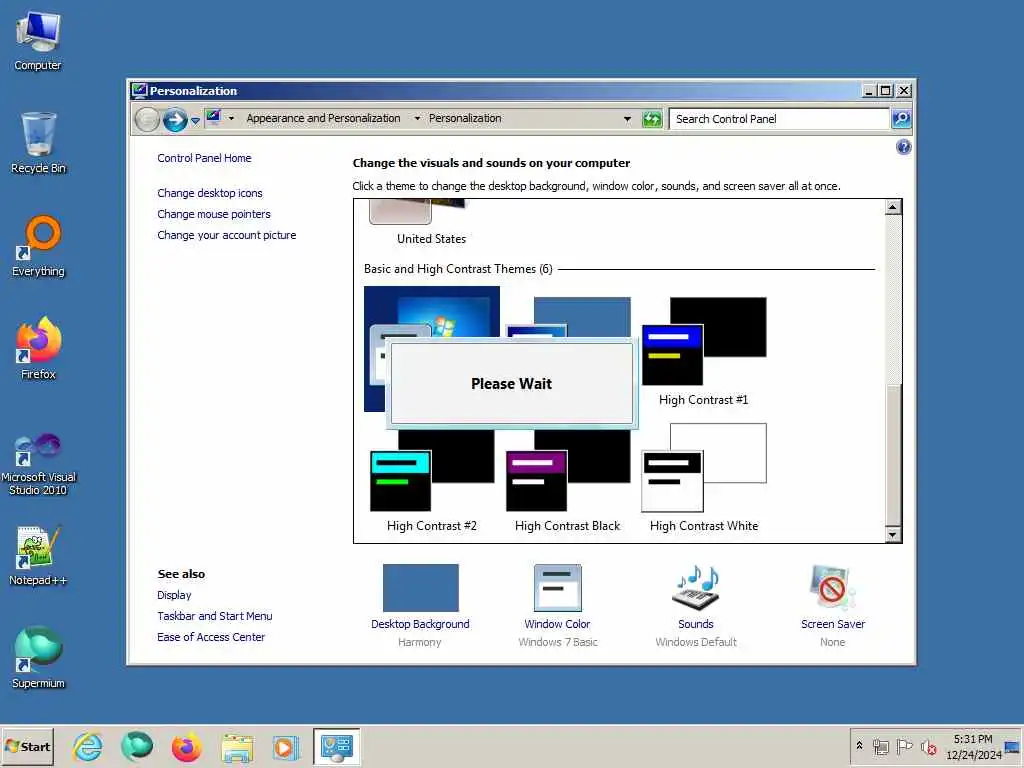Open Microsoft Visual Studio 2010 shortcut
1024x768 pixels.
click(38, 464)
